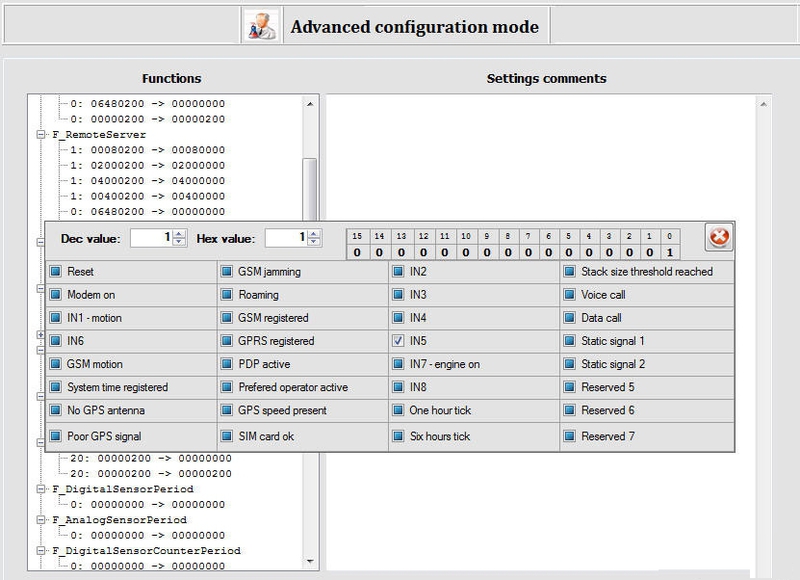Screen dimensions: 800x580
Task: Toggle Static signal 2 checkbox
Action: coord(569,364)
